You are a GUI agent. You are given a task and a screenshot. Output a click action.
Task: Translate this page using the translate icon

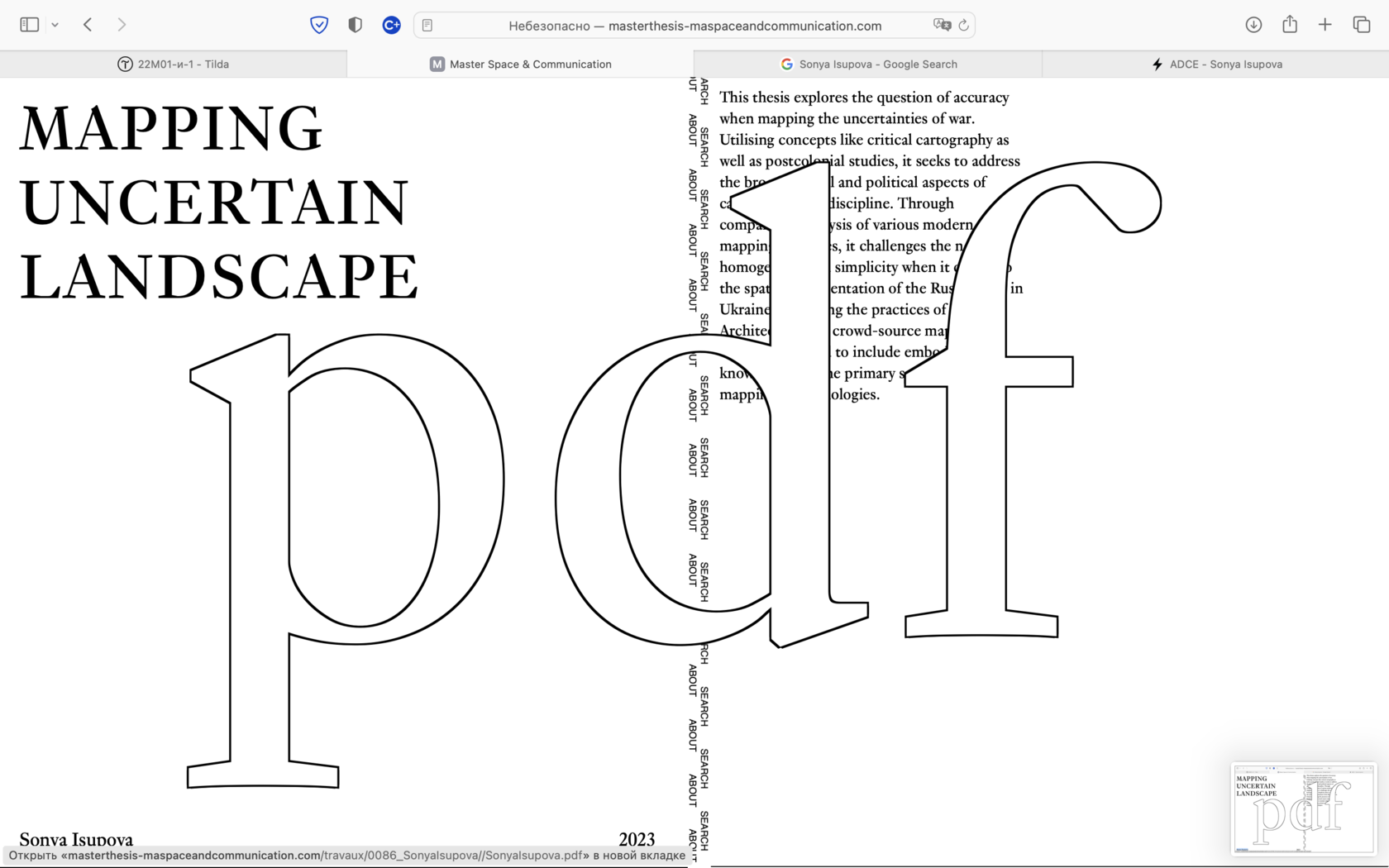click(x=942, y=25)
